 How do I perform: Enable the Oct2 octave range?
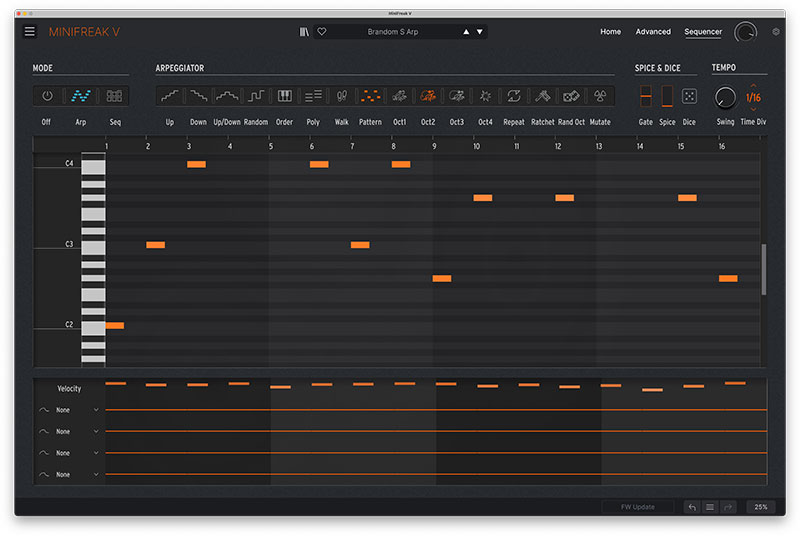tap(428, 96)
